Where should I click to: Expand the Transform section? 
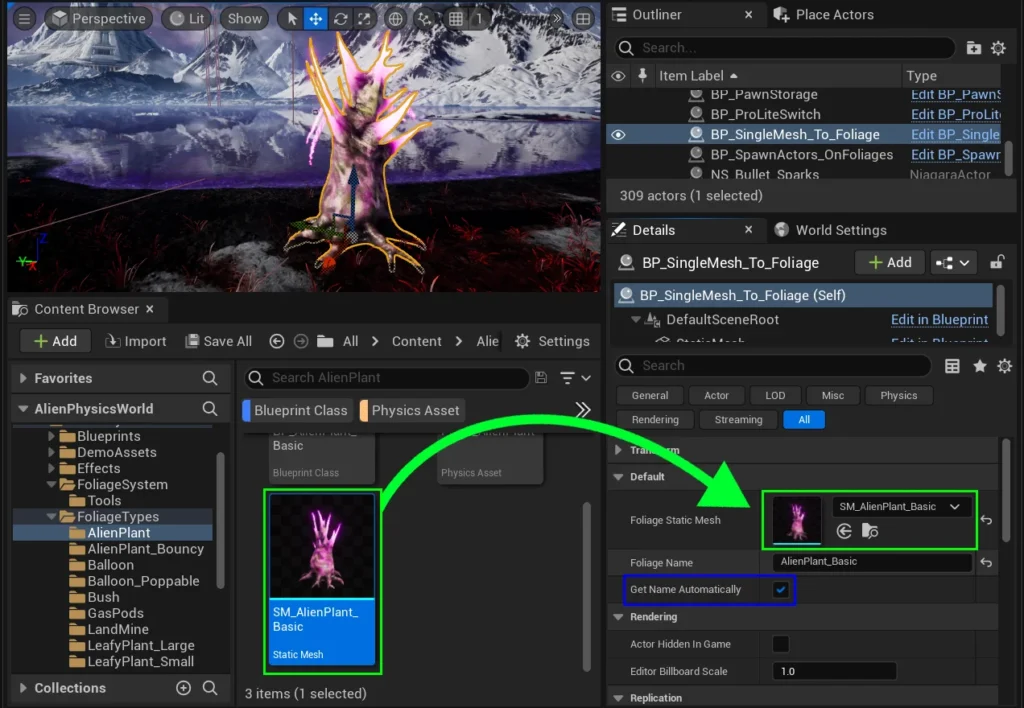pos(619,450)
